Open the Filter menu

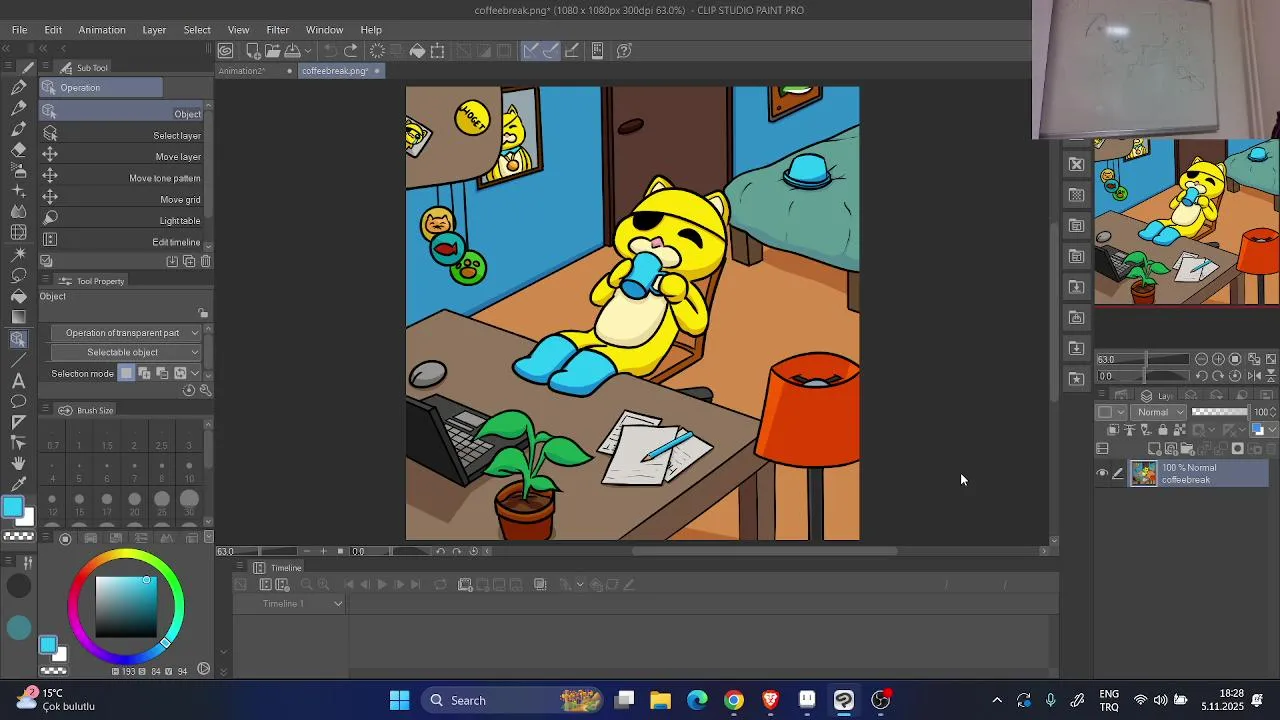(277, 30)
